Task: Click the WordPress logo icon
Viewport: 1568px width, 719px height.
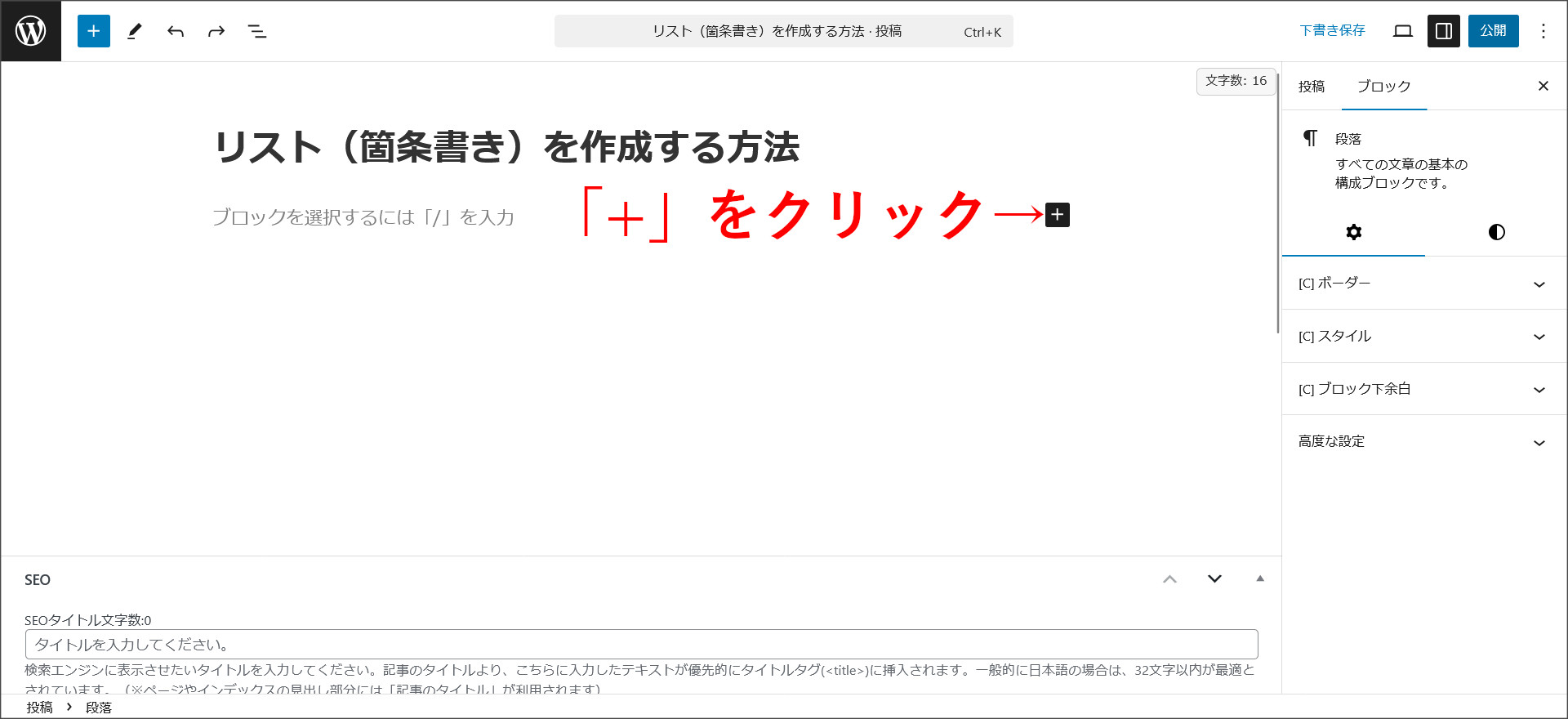Action: pos(31,31)
